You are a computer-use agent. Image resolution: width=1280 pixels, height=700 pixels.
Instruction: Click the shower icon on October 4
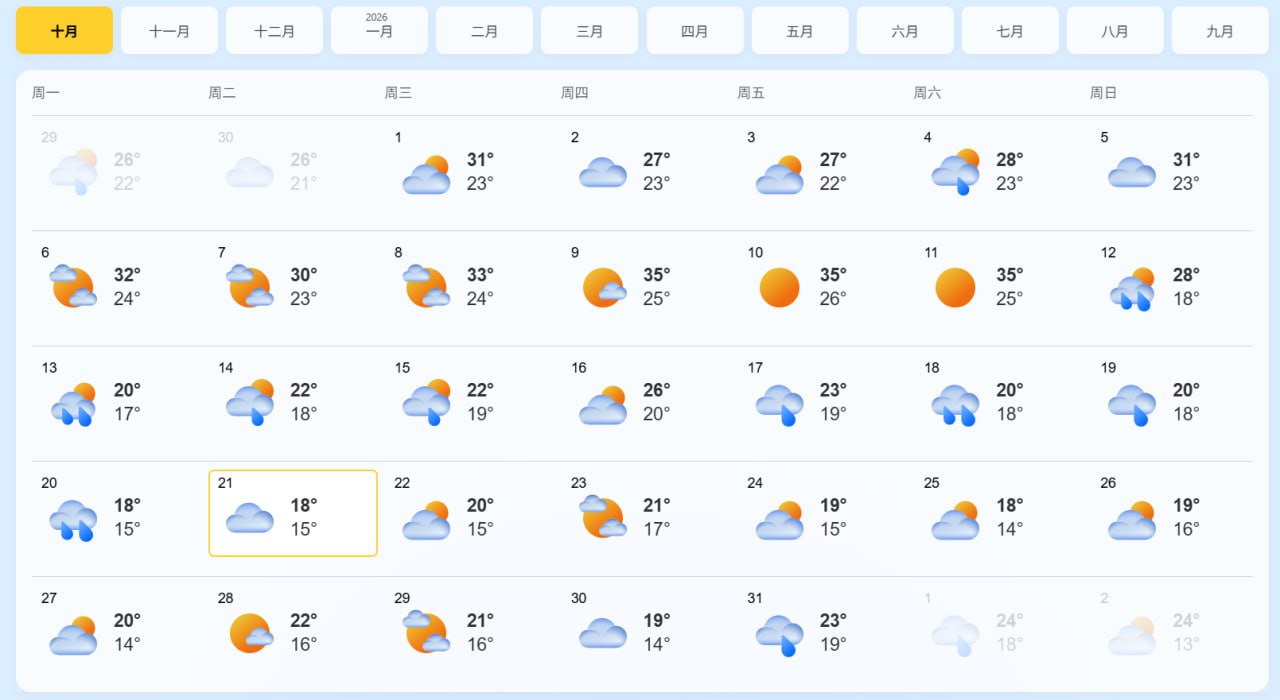(955, 172)
